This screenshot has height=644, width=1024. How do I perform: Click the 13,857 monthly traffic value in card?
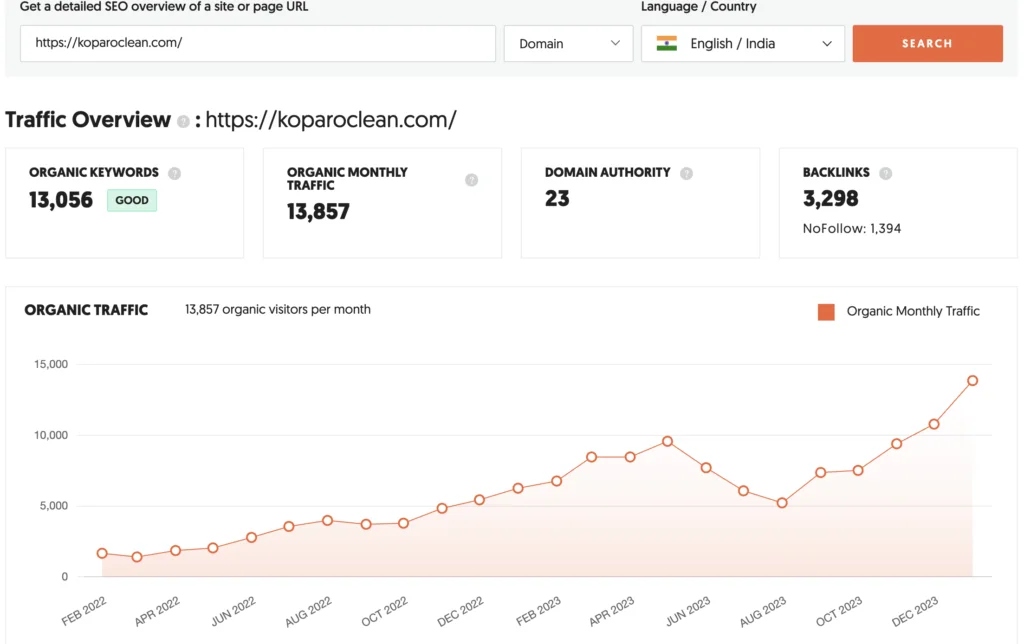318,212
